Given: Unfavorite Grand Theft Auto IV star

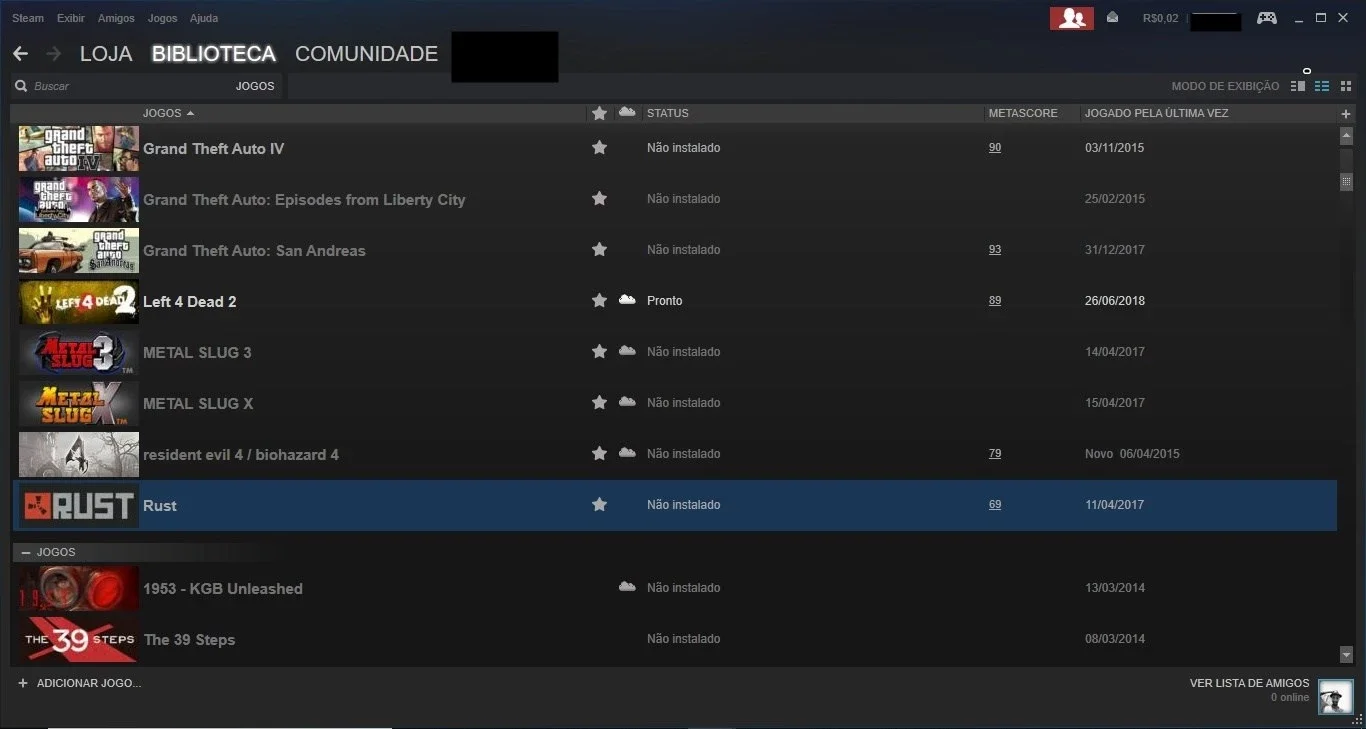Looking at the screenshot, I should point(599,148).
